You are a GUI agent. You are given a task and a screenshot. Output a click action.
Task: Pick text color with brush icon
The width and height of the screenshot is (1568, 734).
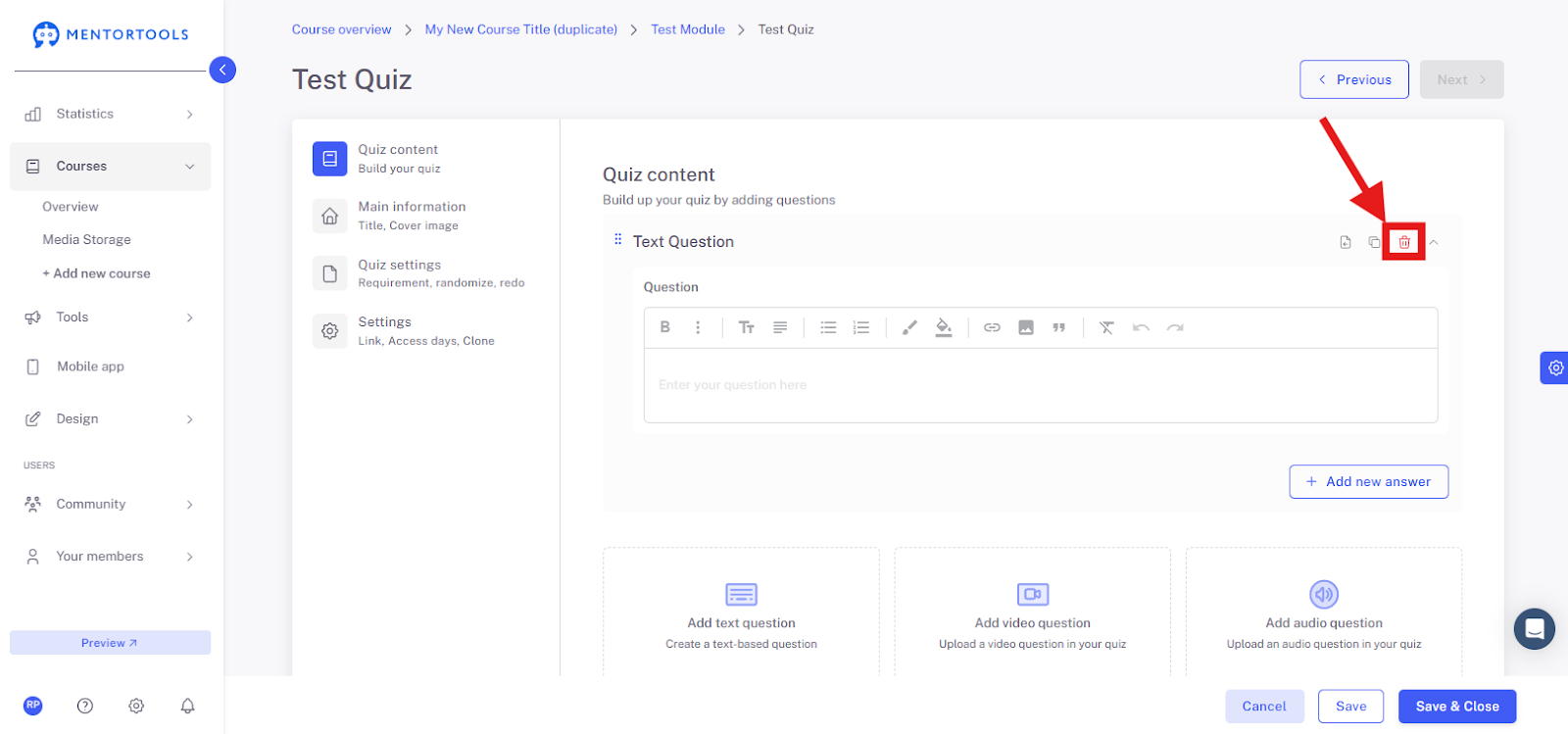[x=910, y=327]
